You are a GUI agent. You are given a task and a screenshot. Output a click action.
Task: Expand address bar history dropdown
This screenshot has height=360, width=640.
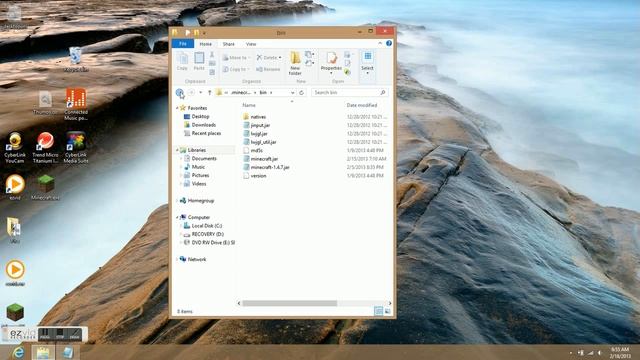coord(292,93)
